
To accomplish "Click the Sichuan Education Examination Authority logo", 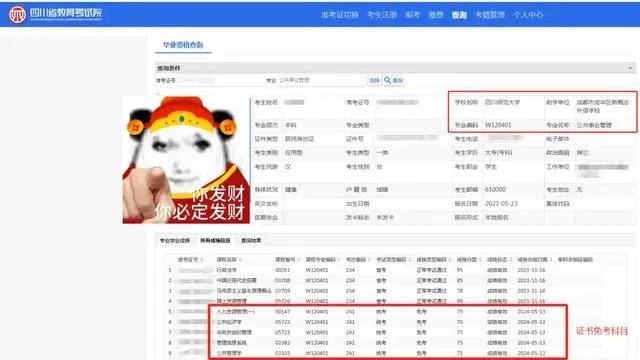I will (x=56, y=14).
